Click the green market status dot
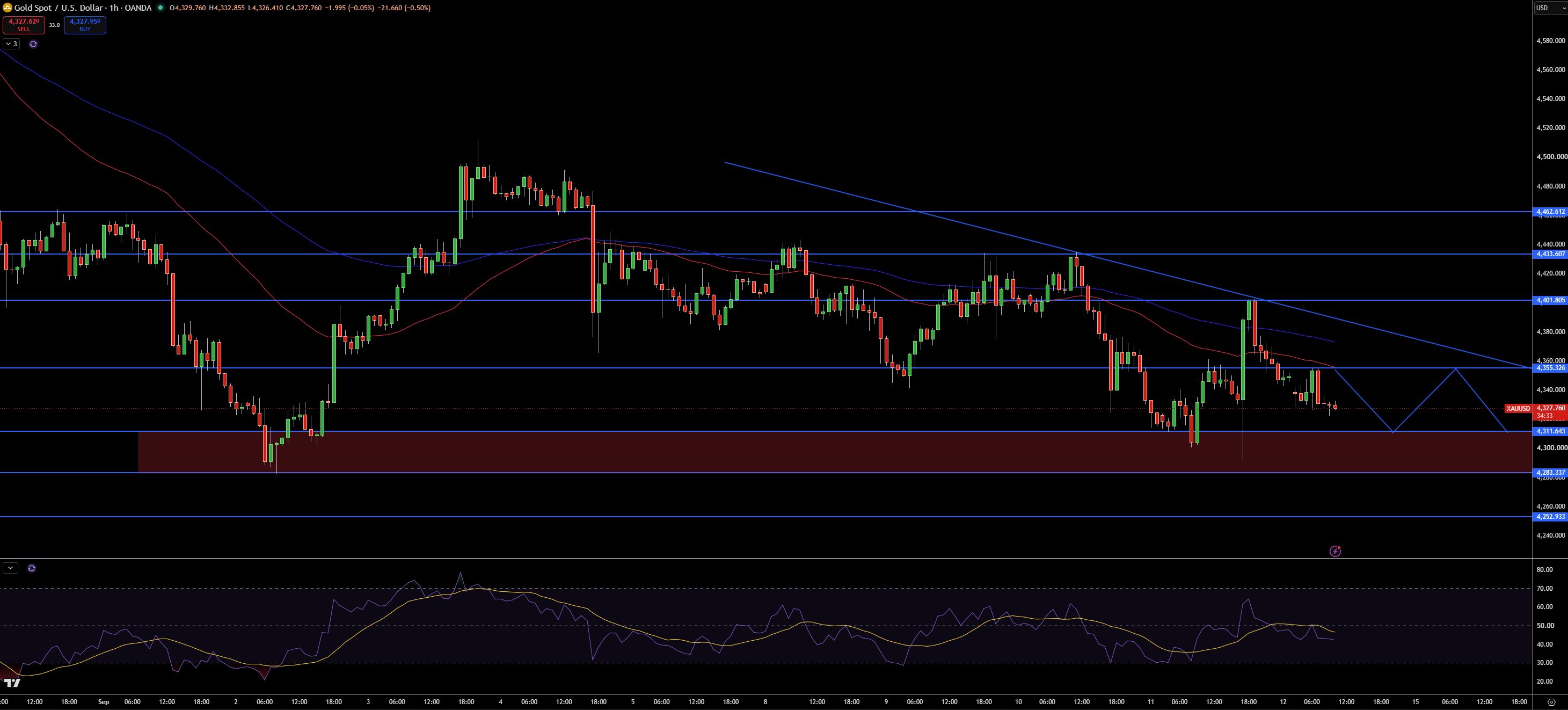Screen dimensions: 1568x710 160,8
